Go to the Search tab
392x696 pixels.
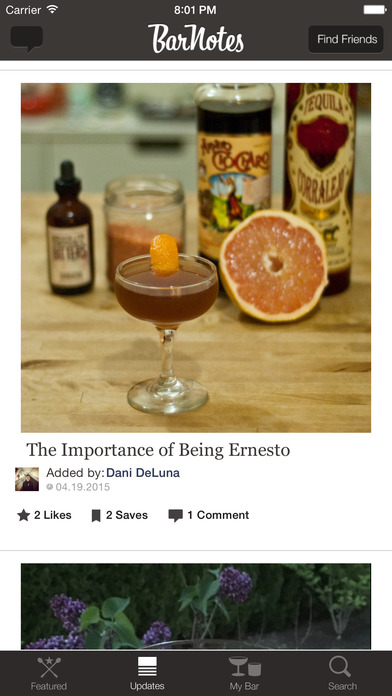click(342, 673)
